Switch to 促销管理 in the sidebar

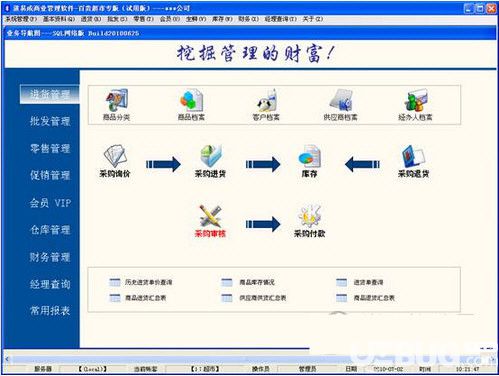pos(50,175)
